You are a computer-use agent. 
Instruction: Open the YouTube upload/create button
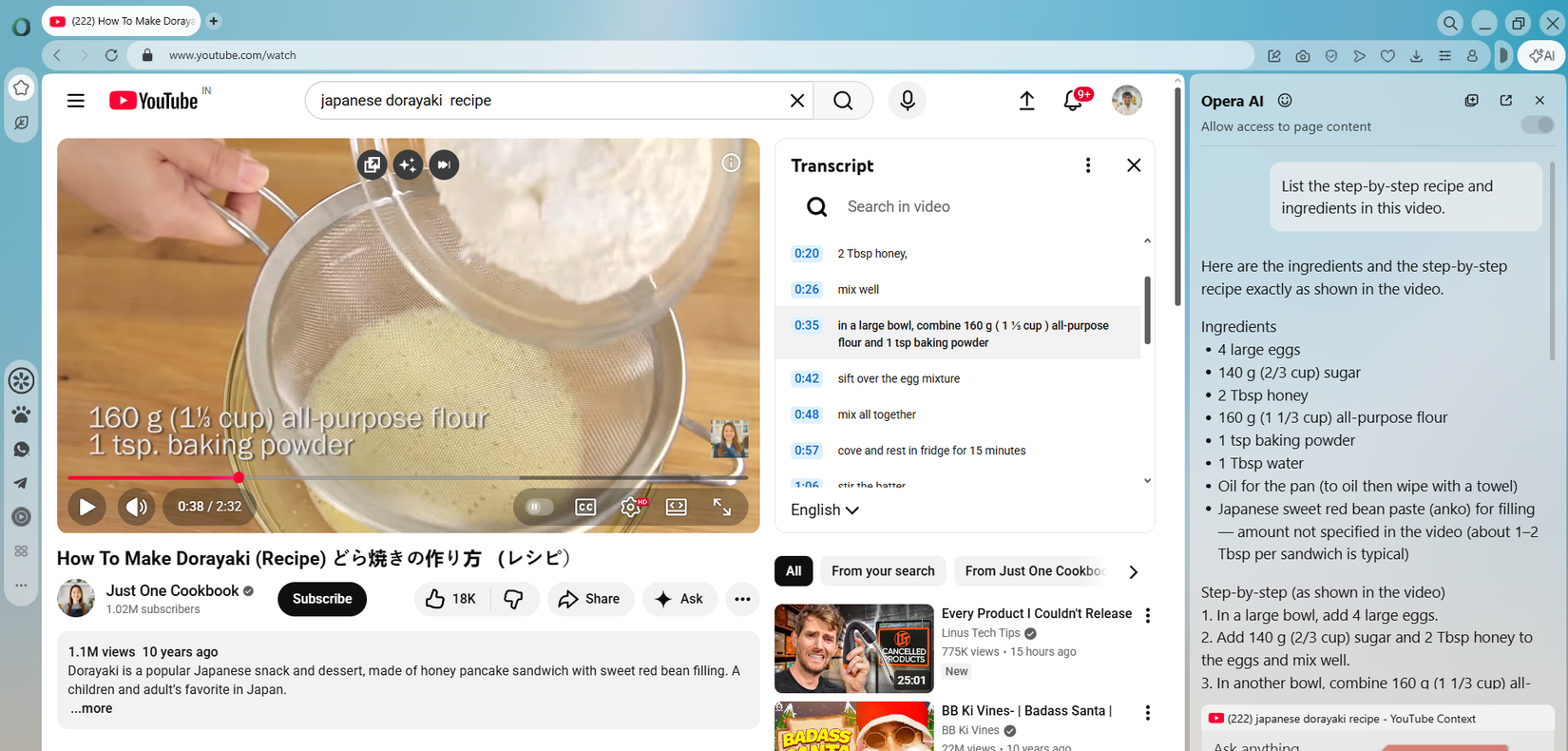1027,101
